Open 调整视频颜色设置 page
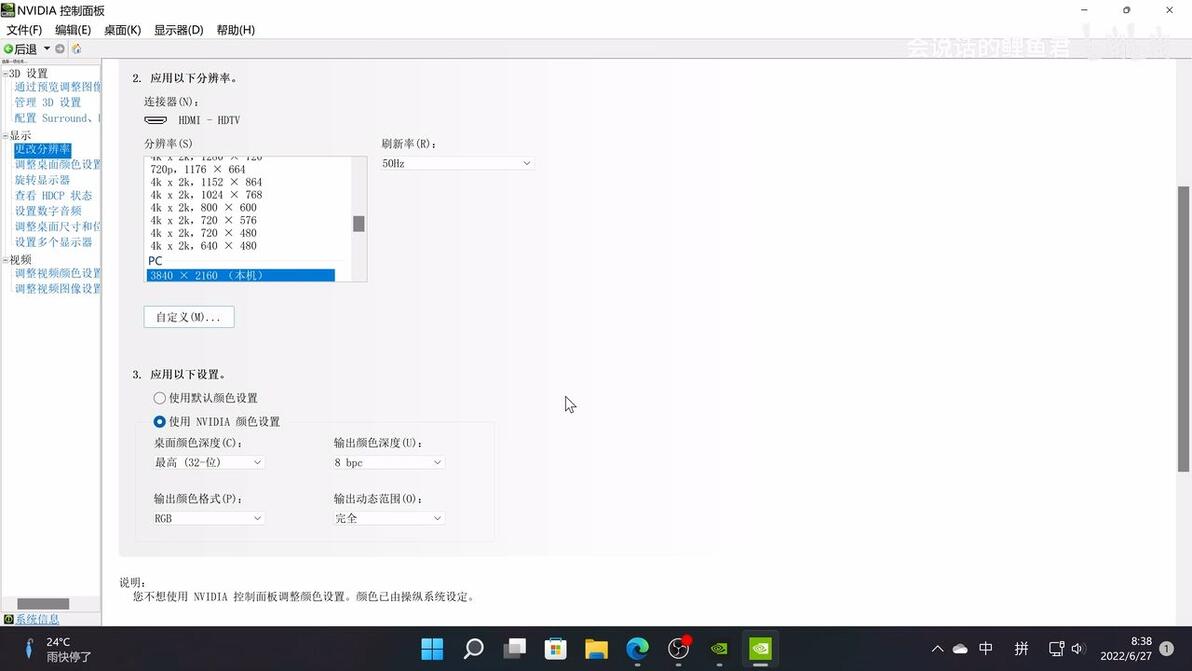Viewport: 1192px width, 671px height. 58,273
